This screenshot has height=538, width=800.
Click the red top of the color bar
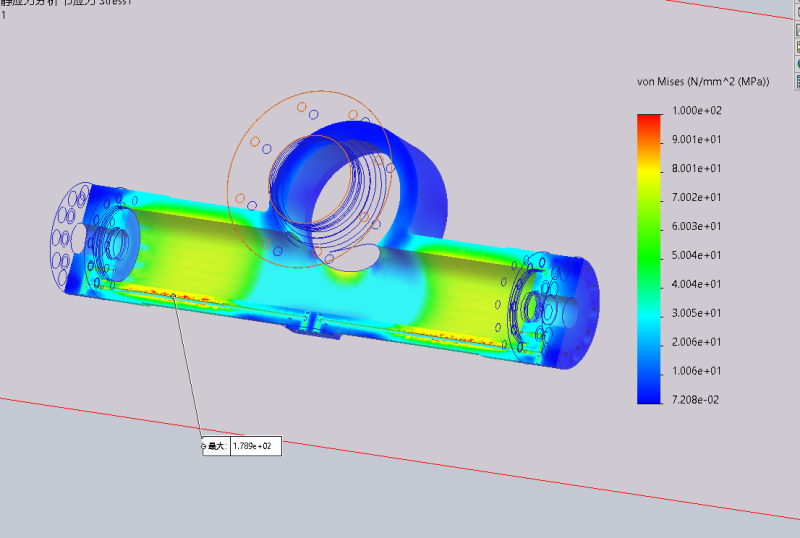click(x=648, y=120)
